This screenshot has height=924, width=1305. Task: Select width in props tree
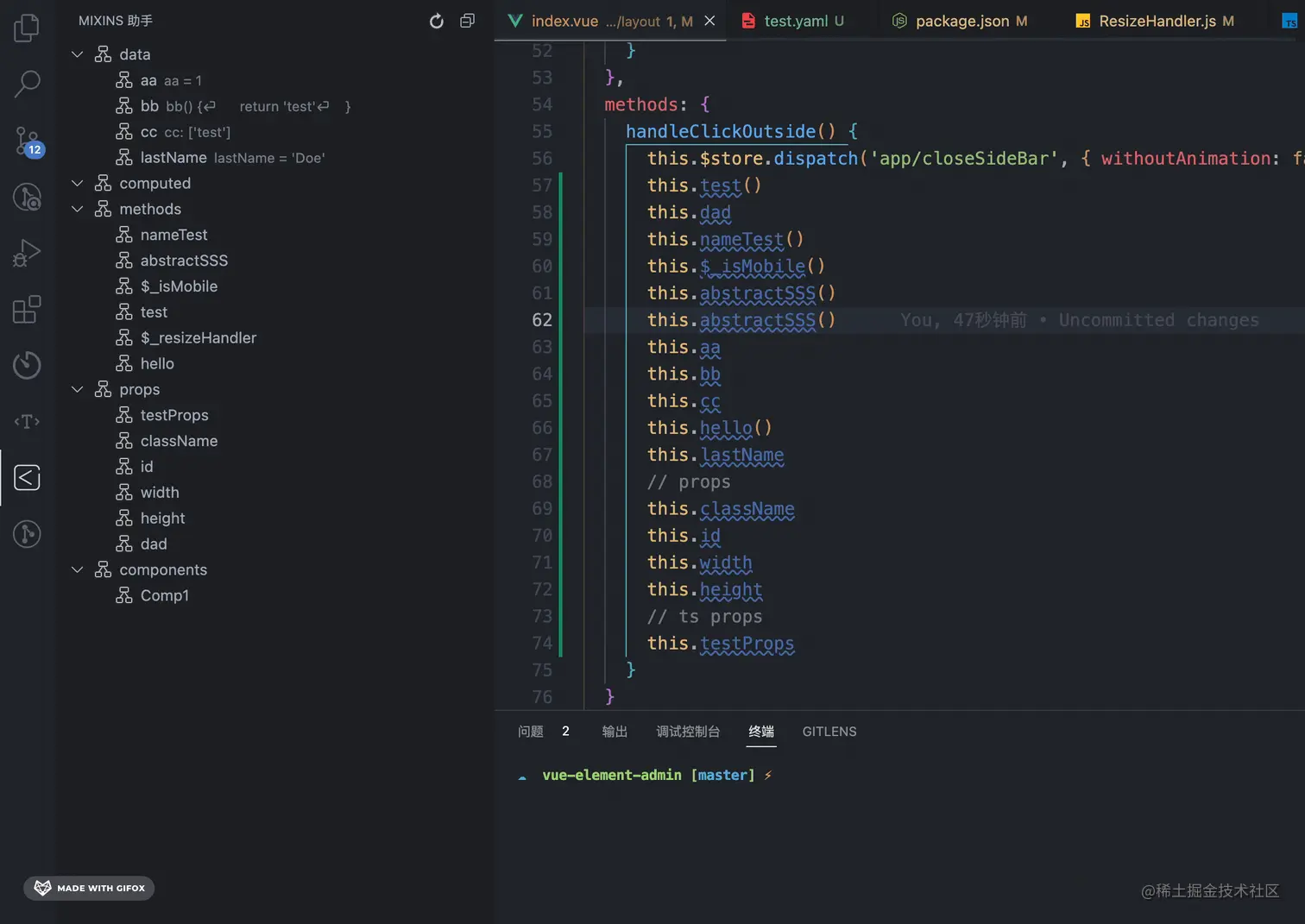[x=274, y=493]
